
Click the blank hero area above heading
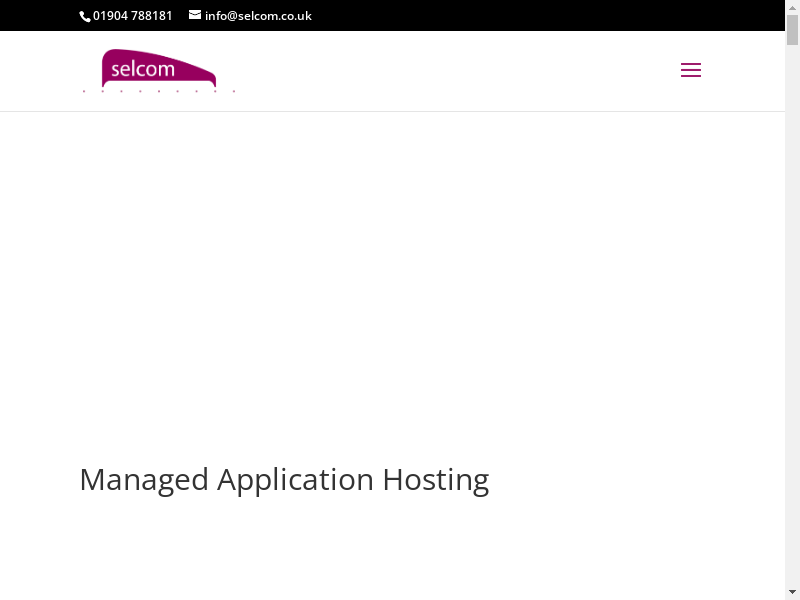tap(400, 280)
